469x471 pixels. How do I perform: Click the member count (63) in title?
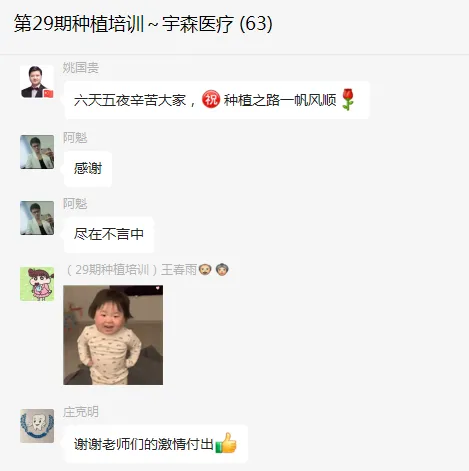[x=256, y=24]
